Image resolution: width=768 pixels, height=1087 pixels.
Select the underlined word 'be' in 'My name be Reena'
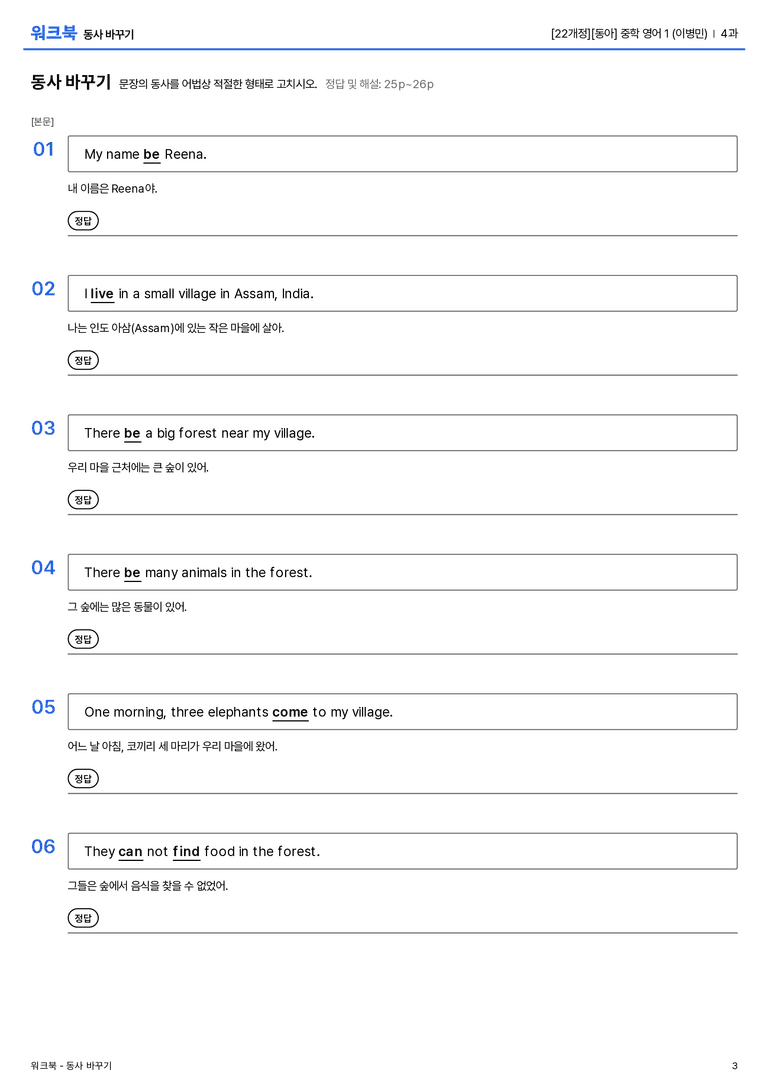click(x=151, y=155)
